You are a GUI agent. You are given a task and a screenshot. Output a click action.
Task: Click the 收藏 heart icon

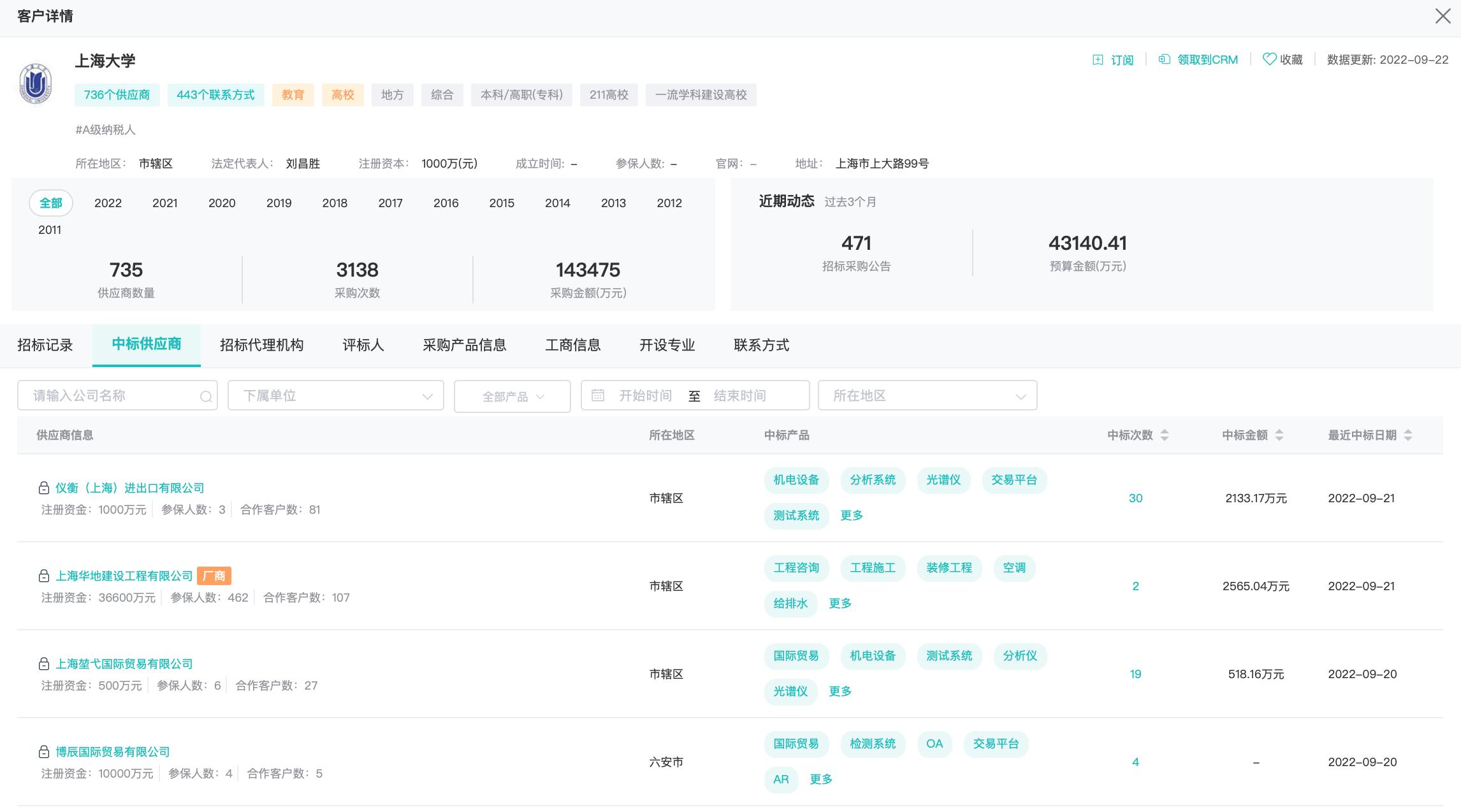coord(1269,59)
